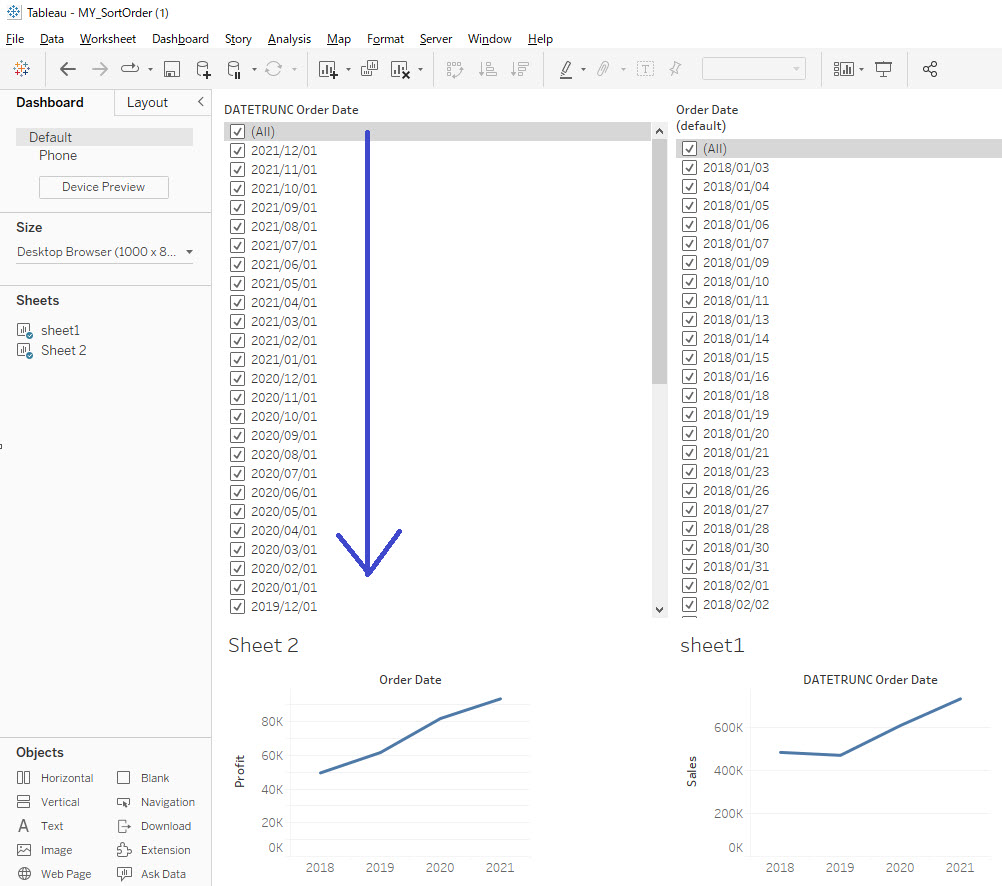Click the Swap Rows and Columns icon
Image resolution: width=1002 pixels, height=886 pixels.
(454, 69)
